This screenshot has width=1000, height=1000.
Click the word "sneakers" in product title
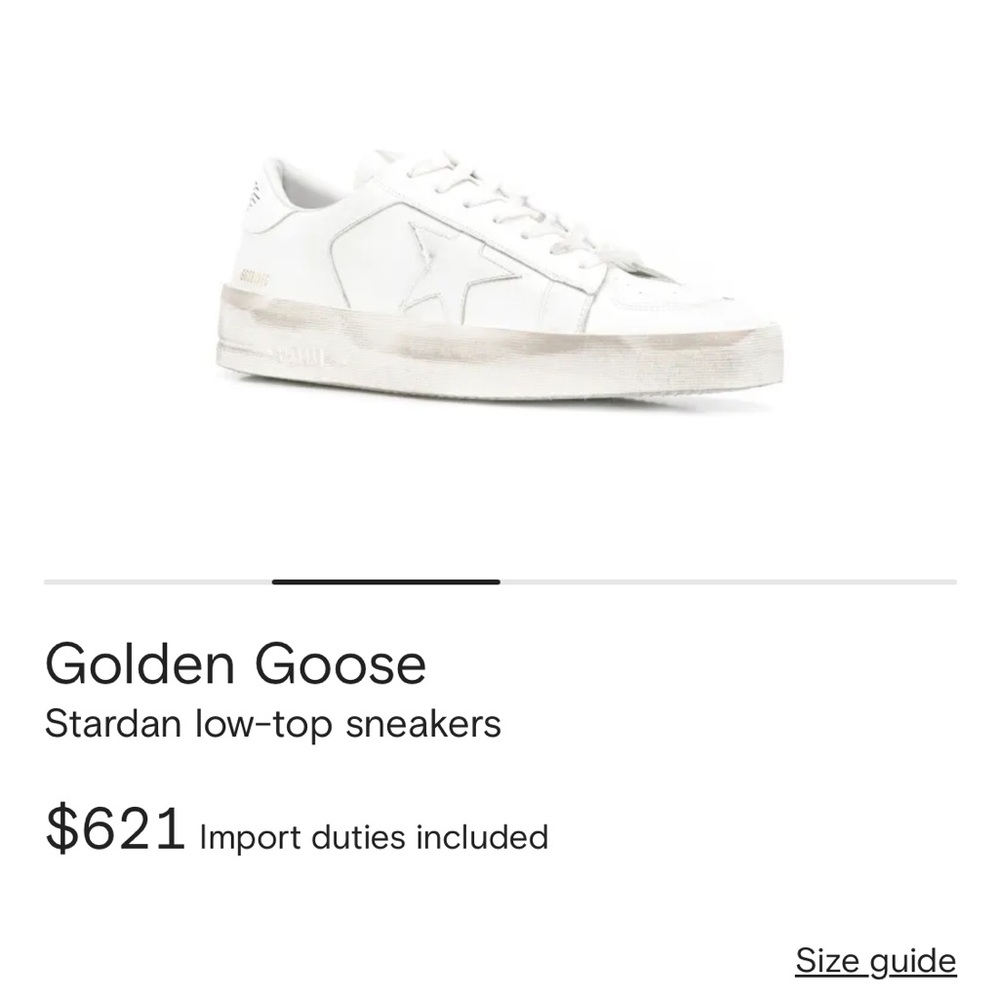[x=423, y=724]
